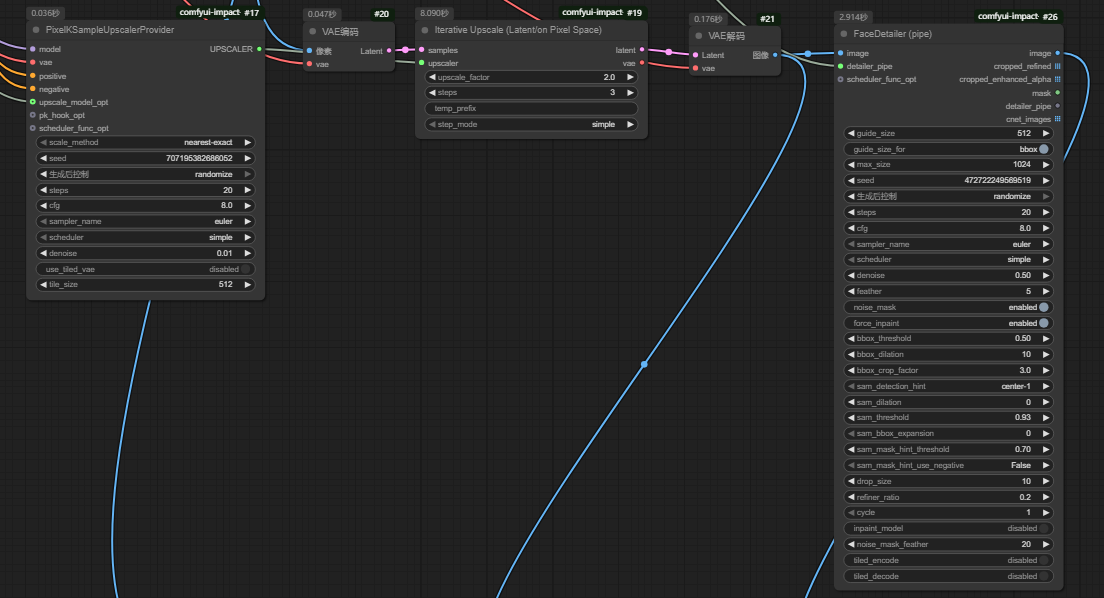Image resolution: width=1104 pixels, height=598 pixels.
Task: Click the cropped_refined output grid socket
Action: [1058, 66]
